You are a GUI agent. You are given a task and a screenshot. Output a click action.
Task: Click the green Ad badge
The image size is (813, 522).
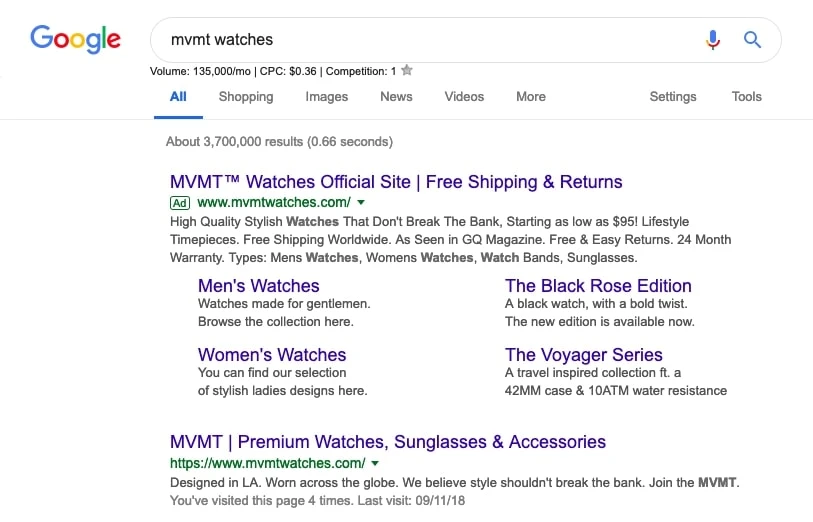[180, 202]
